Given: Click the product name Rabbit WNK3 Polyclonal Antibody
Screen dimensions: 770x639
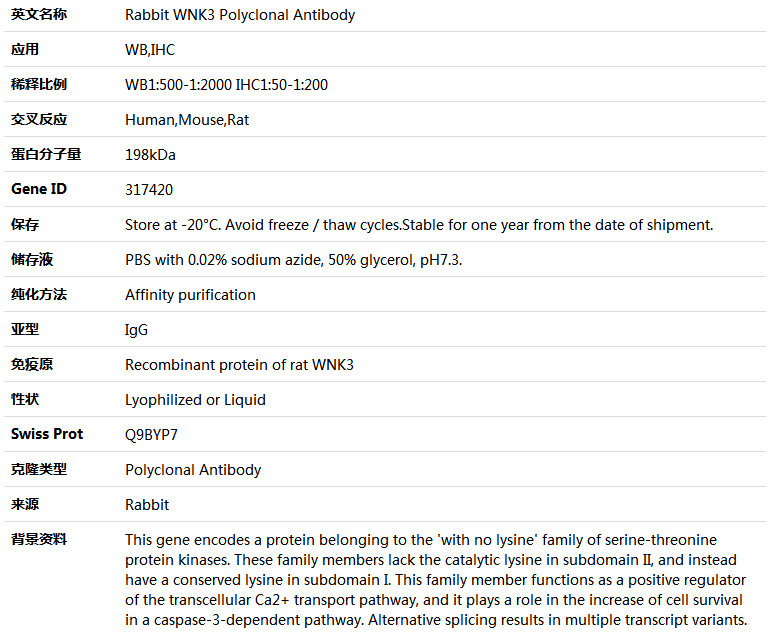Looking at the screenshot, I should point(240,15).
